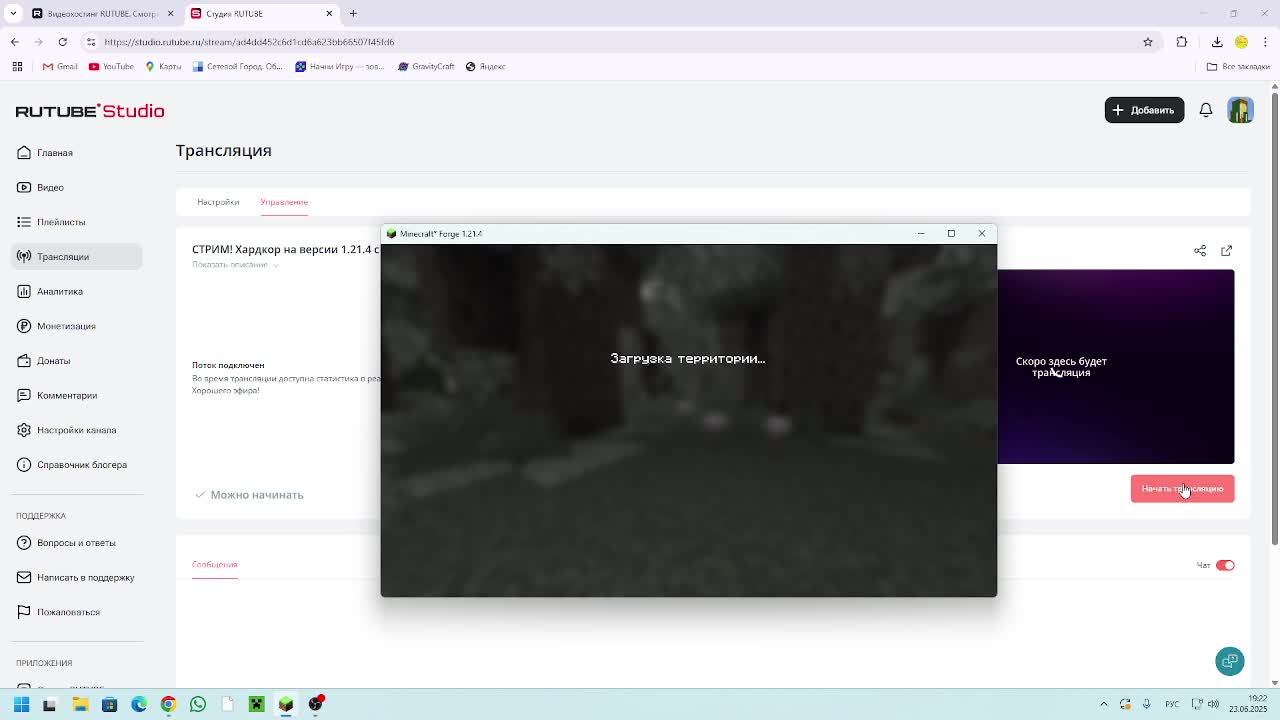
Task: Switch to the Управление tab
Action: pos(284,202)
